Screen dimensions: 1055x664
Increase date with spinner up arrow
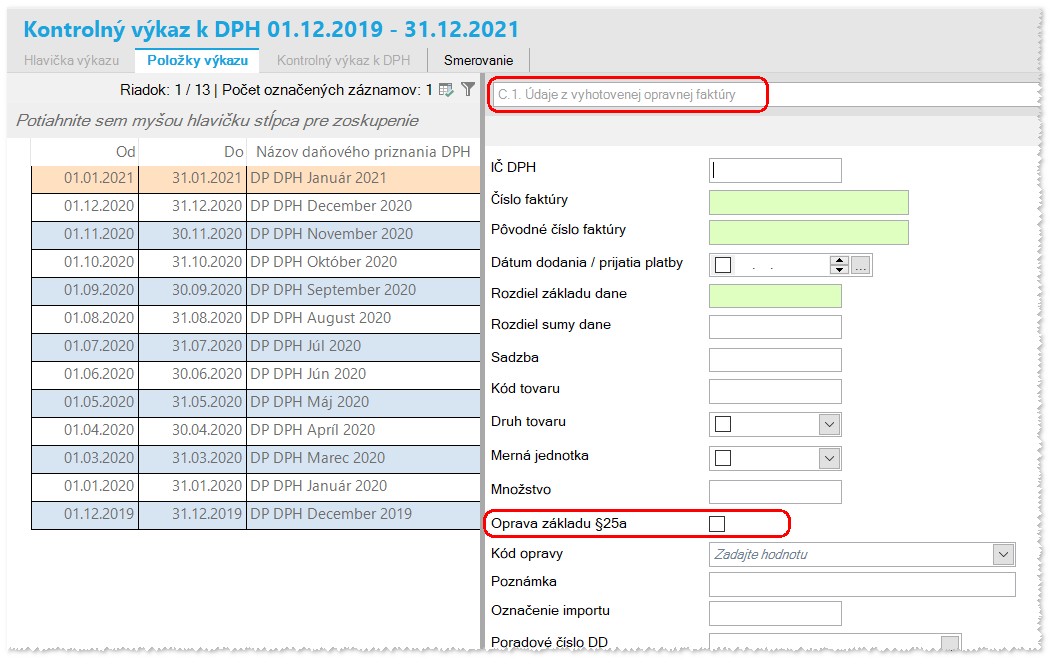point(839,260)
